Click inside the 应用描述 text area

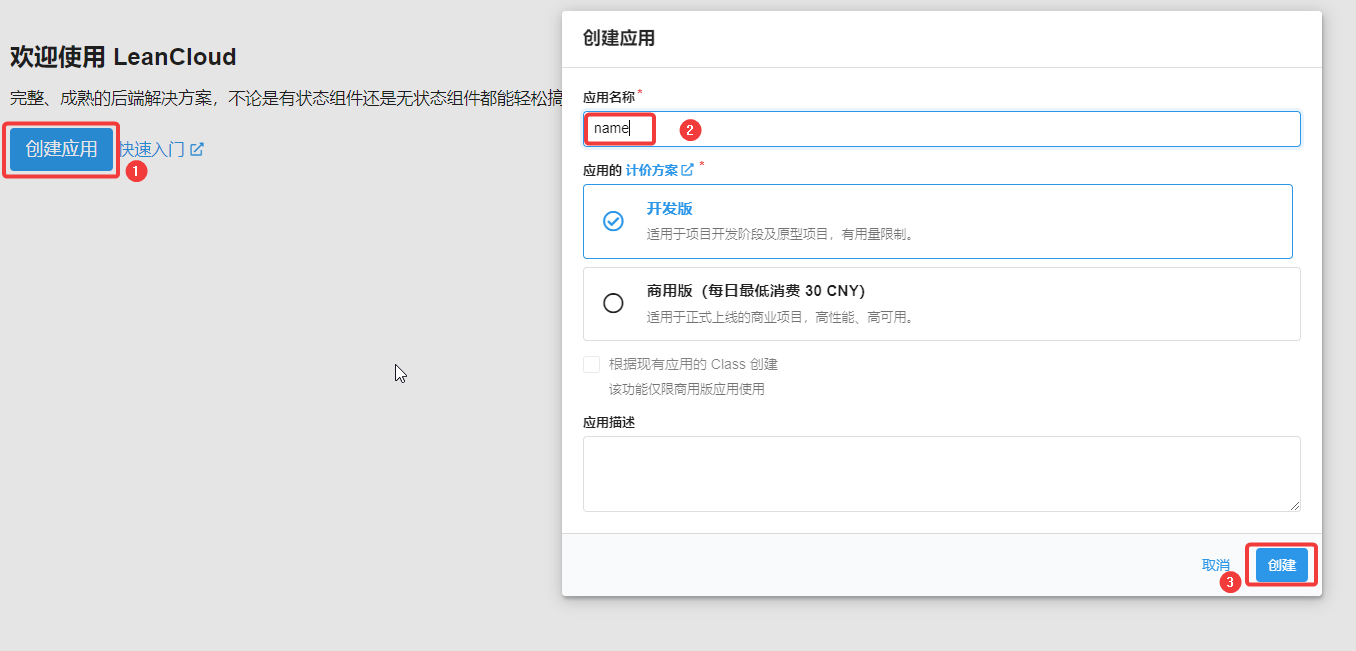pos(940,473)
